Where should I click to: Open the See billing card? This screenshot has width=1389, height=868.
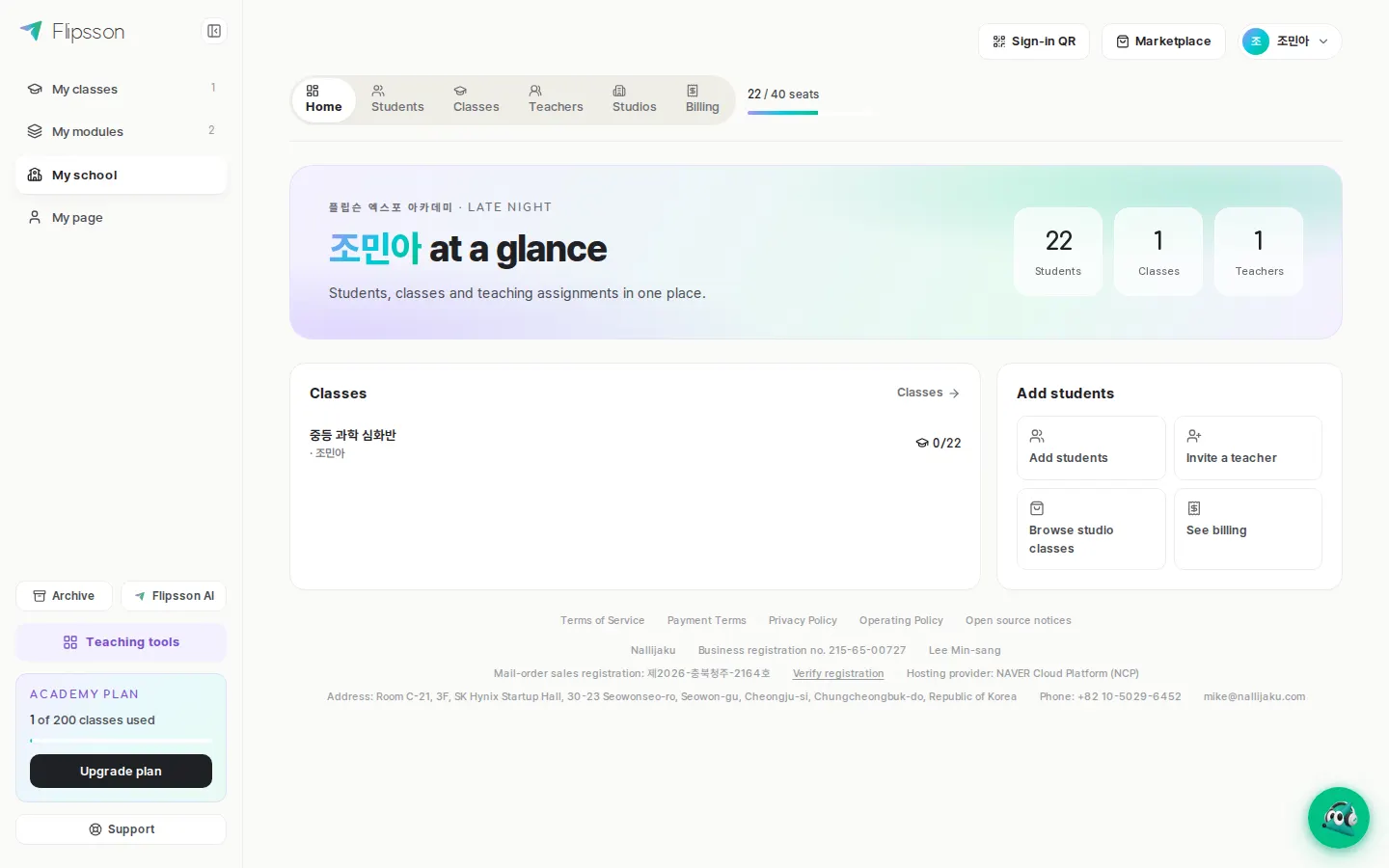(x=1248, y=529)
